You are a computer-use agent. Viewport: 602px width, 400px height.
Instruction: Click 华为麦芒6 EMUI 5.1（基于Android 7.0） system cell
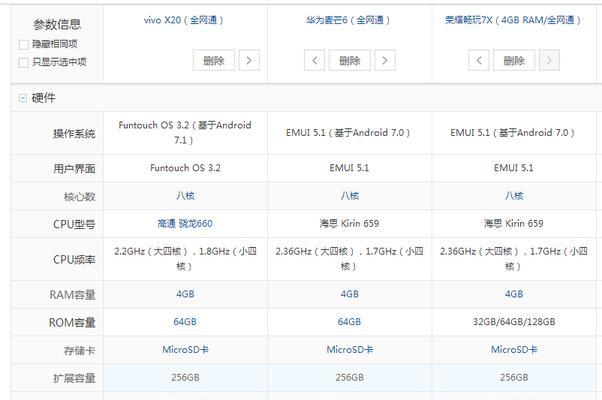348,133
